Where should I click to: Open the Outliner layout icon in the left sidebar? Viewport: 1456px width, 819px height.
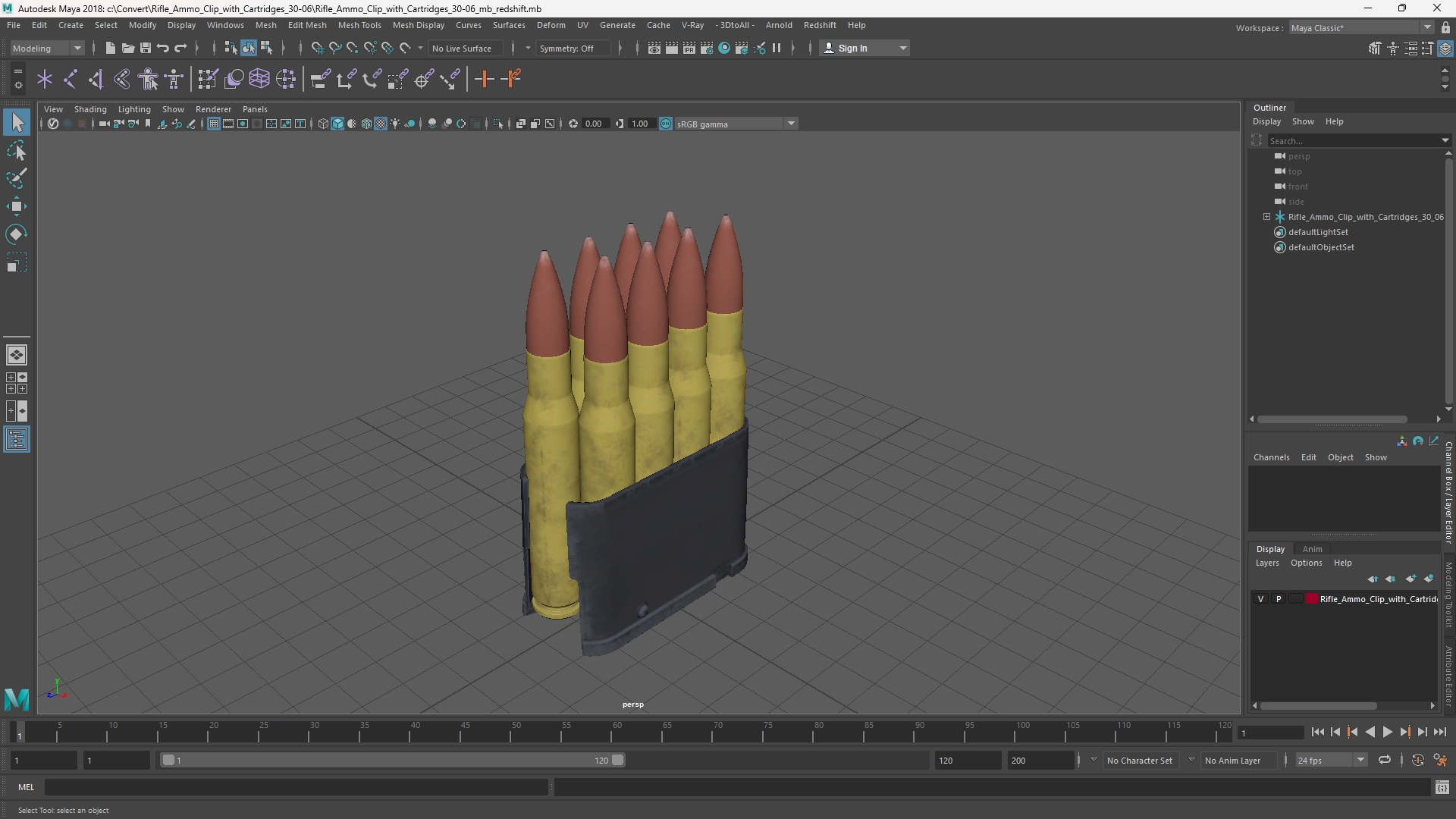(17, 440)
